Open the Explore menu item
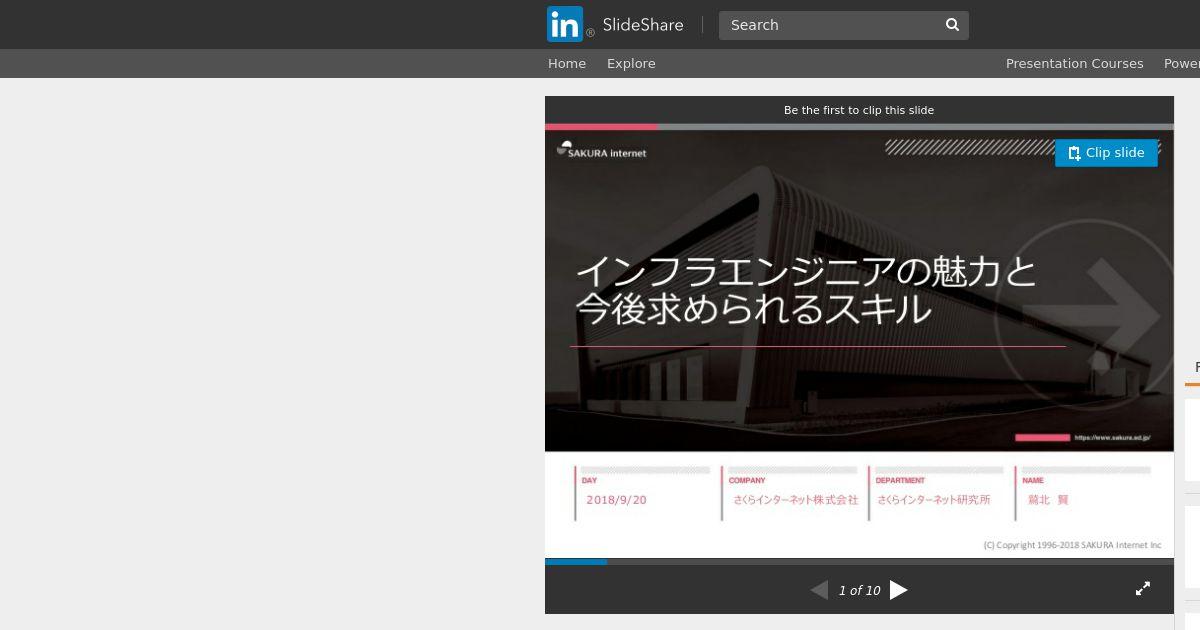 [631, 63]
